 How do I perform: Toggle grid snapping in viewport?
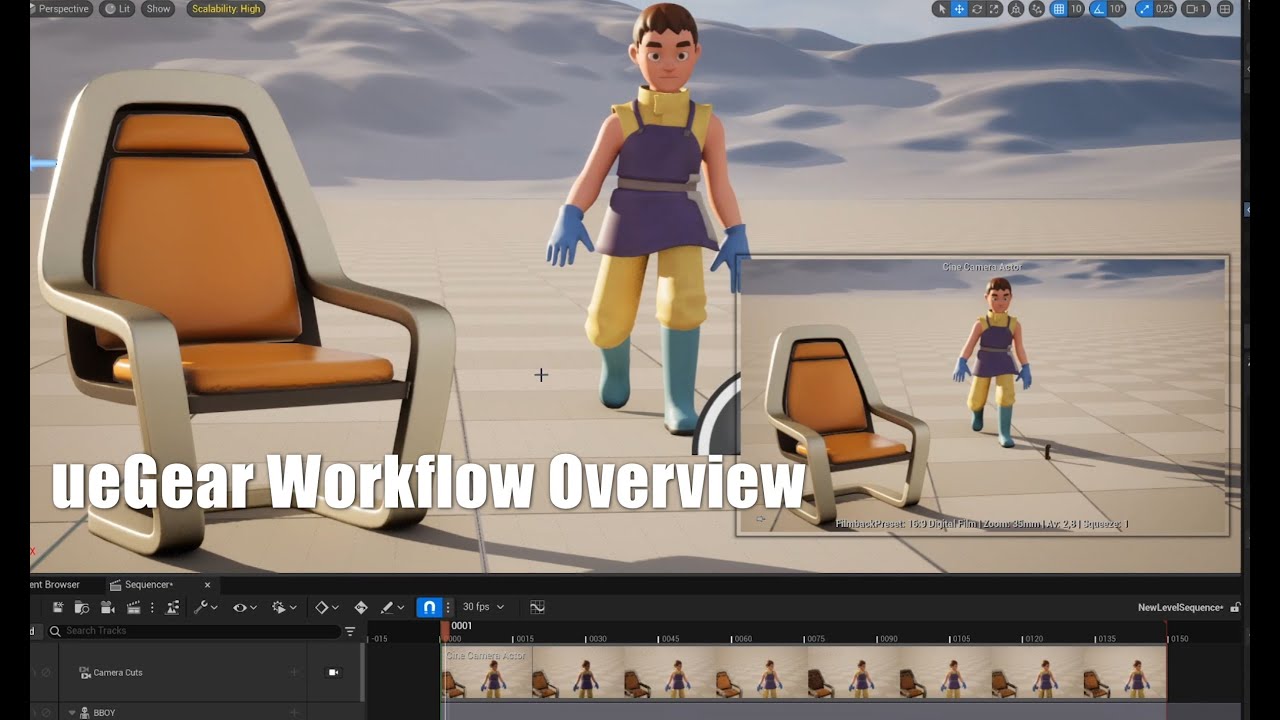click(1060, 9)
